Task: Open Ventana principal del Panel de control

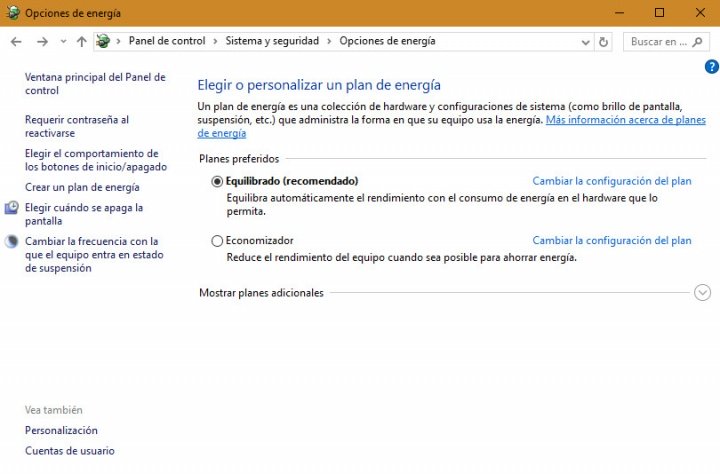Action: click(95, 84)
